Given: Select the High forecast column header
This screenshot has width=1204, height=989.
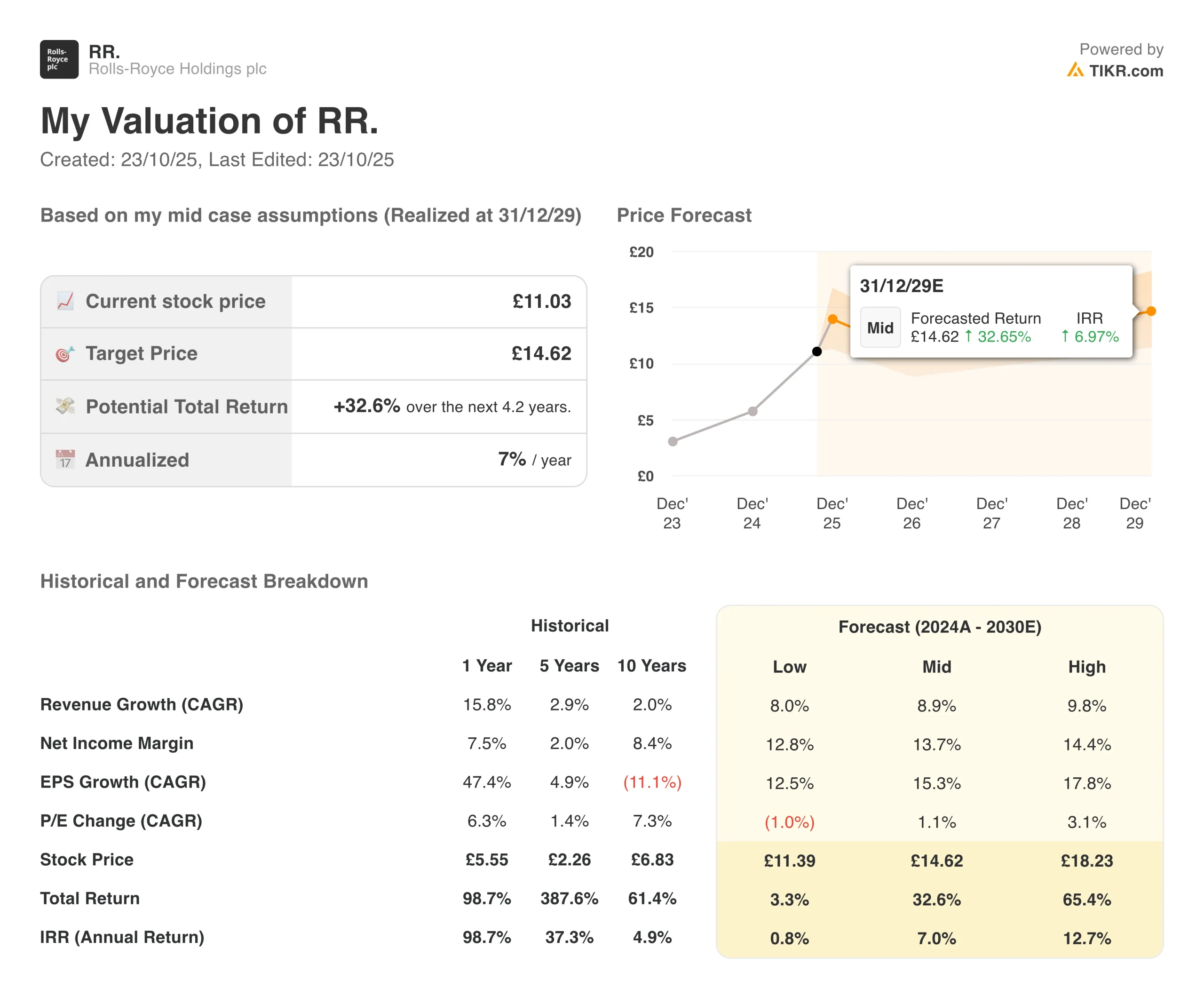Looking at the screenshot, I should pyautogui.click(x=1087, y=667).
